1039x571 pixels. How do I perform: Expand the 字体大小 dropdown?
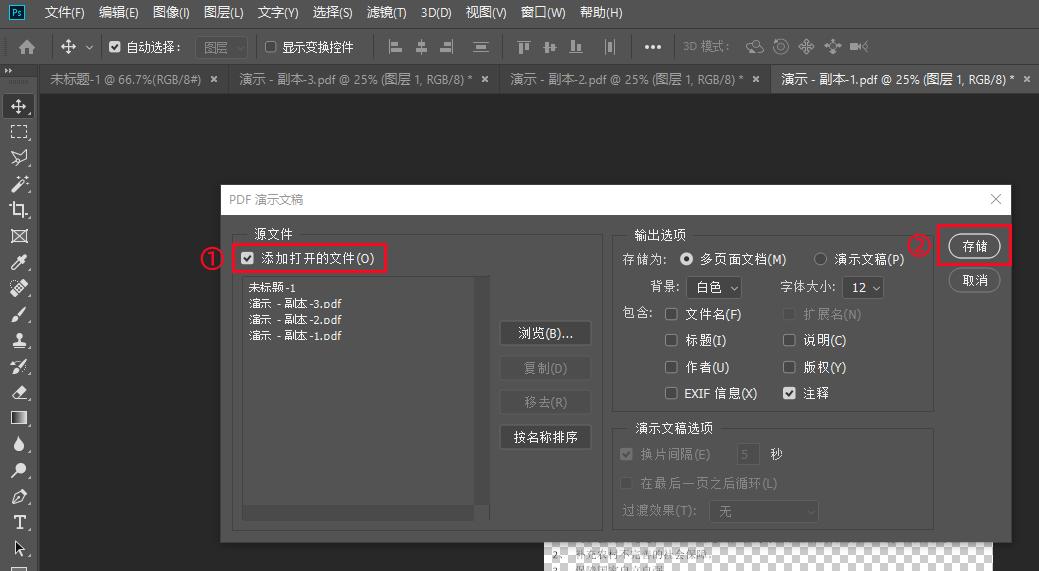point(863,287)
